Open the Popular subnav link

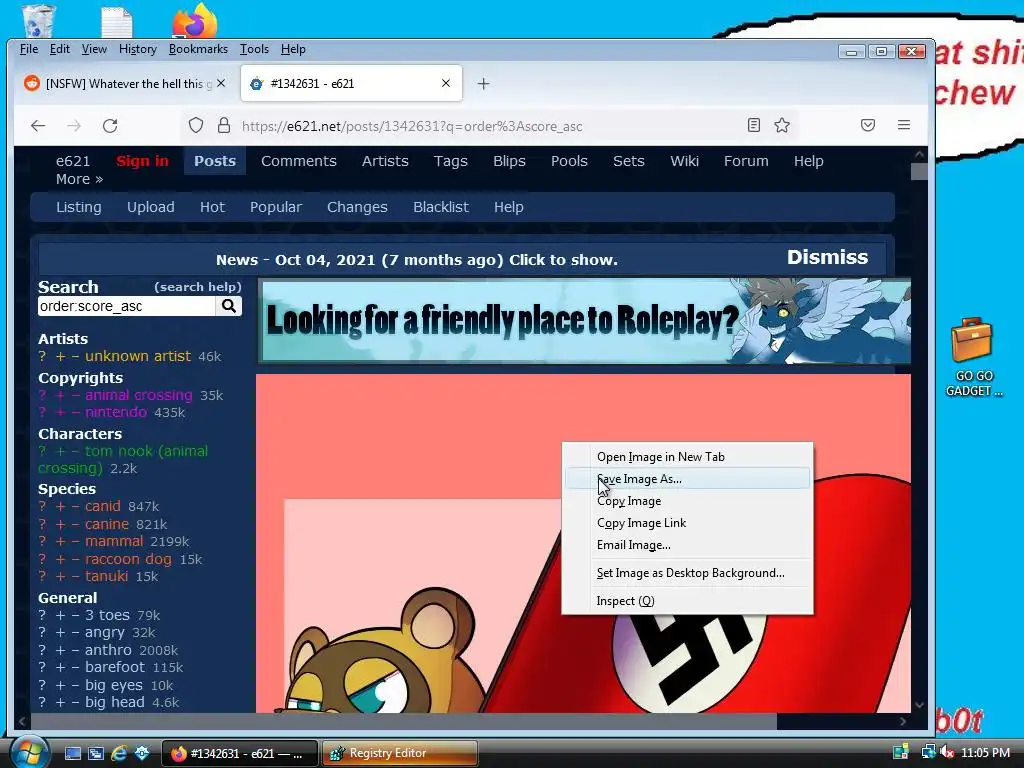pos(276,207)
